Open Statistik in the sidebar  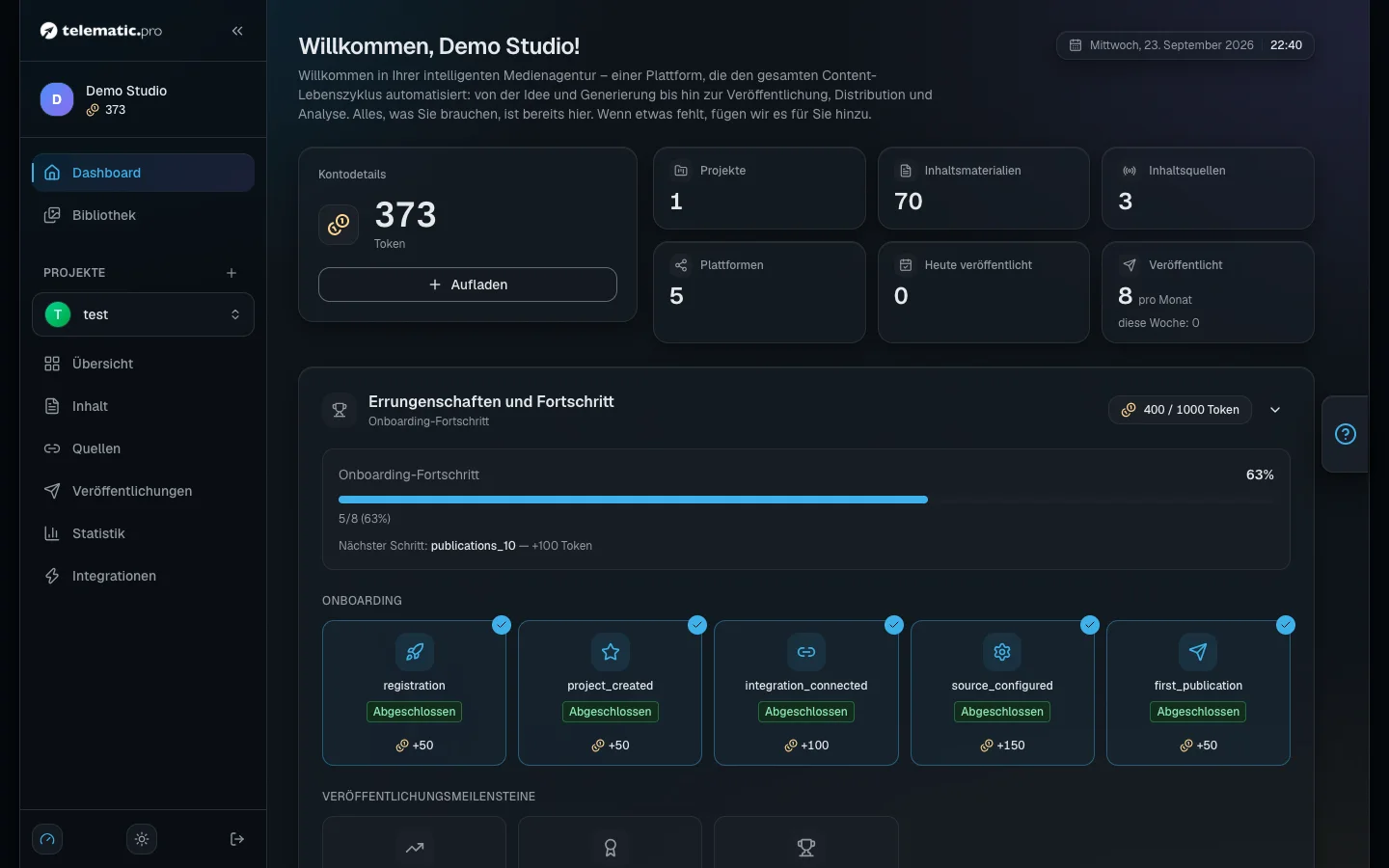point(143,533)
